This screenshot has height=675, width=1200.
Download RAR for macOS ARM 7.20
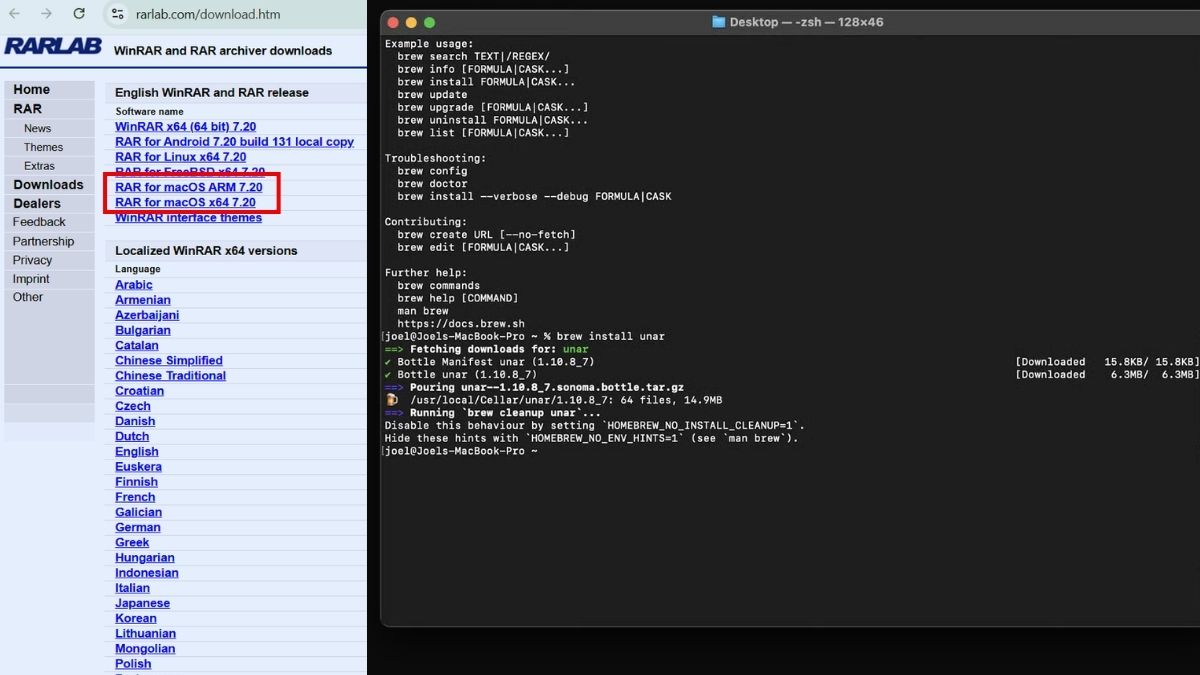tap(189, 187)
